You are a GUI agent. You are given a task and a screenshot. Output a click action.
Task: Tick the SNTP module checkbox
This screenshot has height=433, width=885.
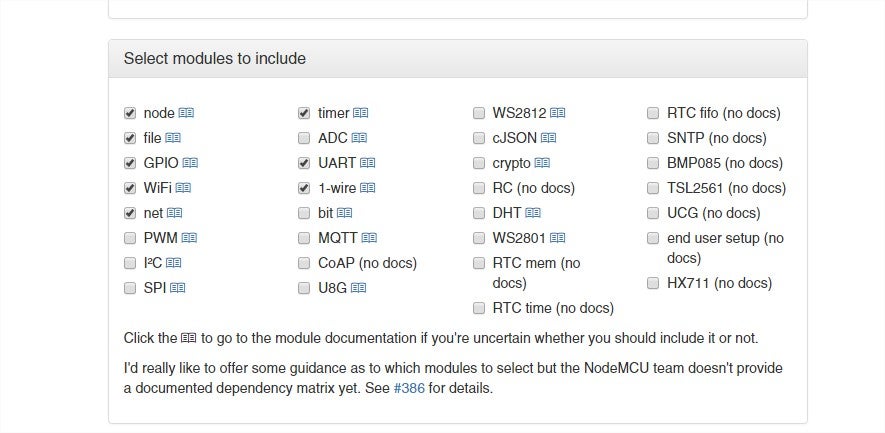pos(653,138)
